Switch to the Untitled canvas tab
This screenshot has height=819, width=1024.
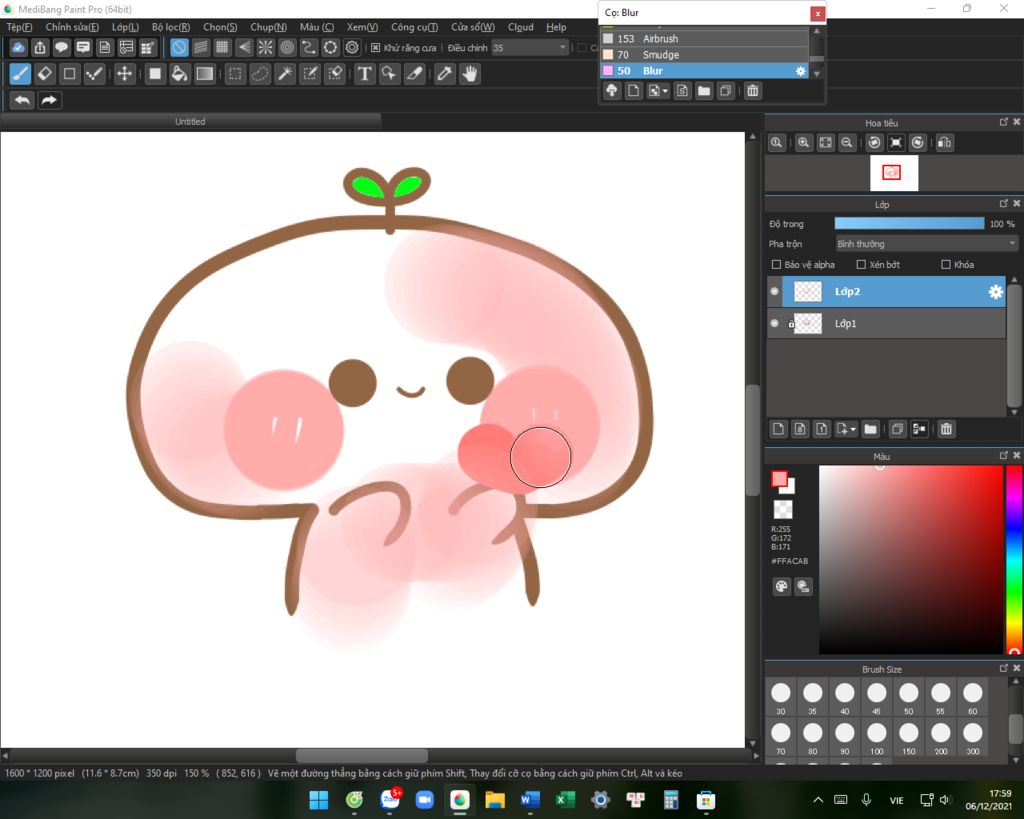tap(190, 121)
